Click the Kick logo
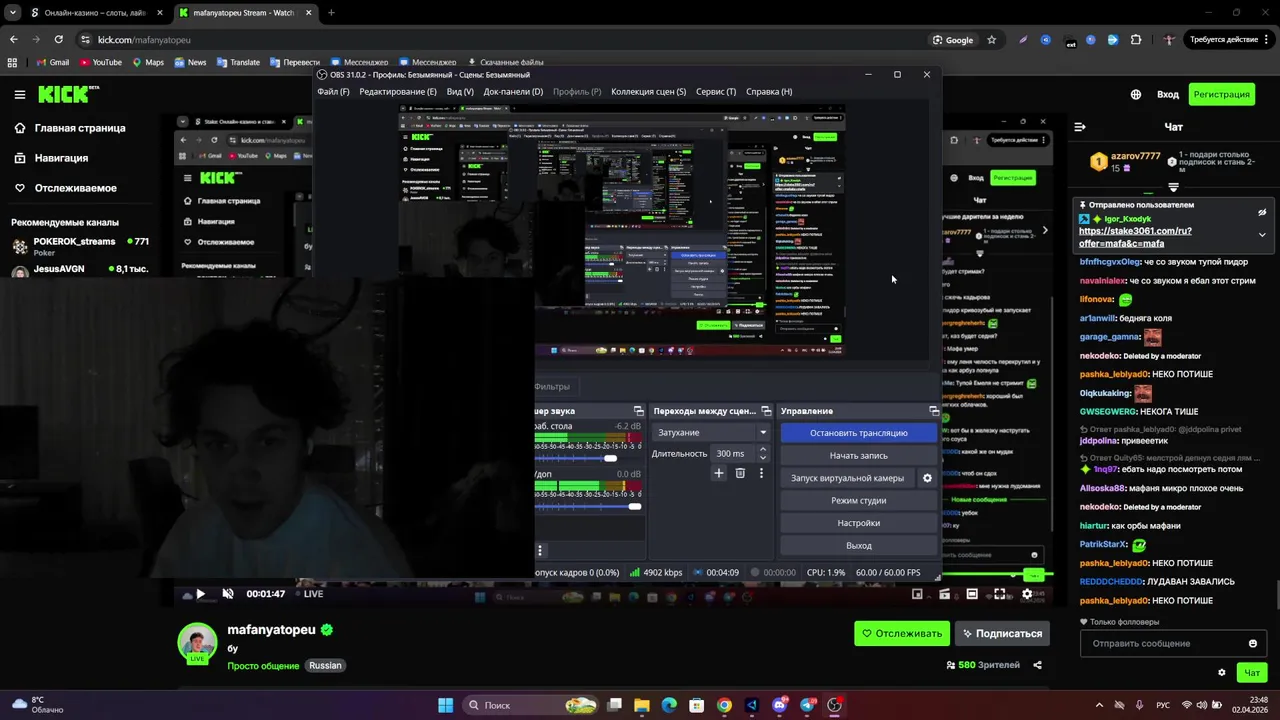Viewport: 1280px width, 720px height. pyautogui.click(x=68, y=94)
